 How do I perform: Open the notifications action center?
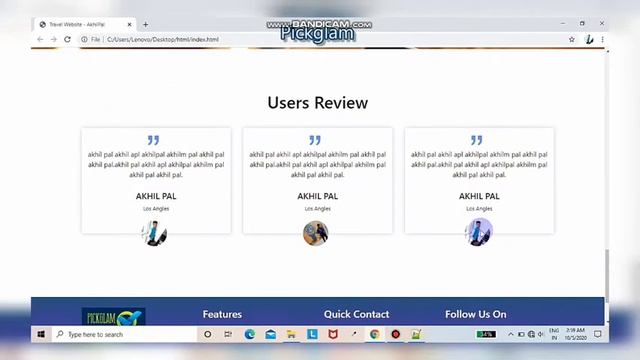tap(598, 334)
